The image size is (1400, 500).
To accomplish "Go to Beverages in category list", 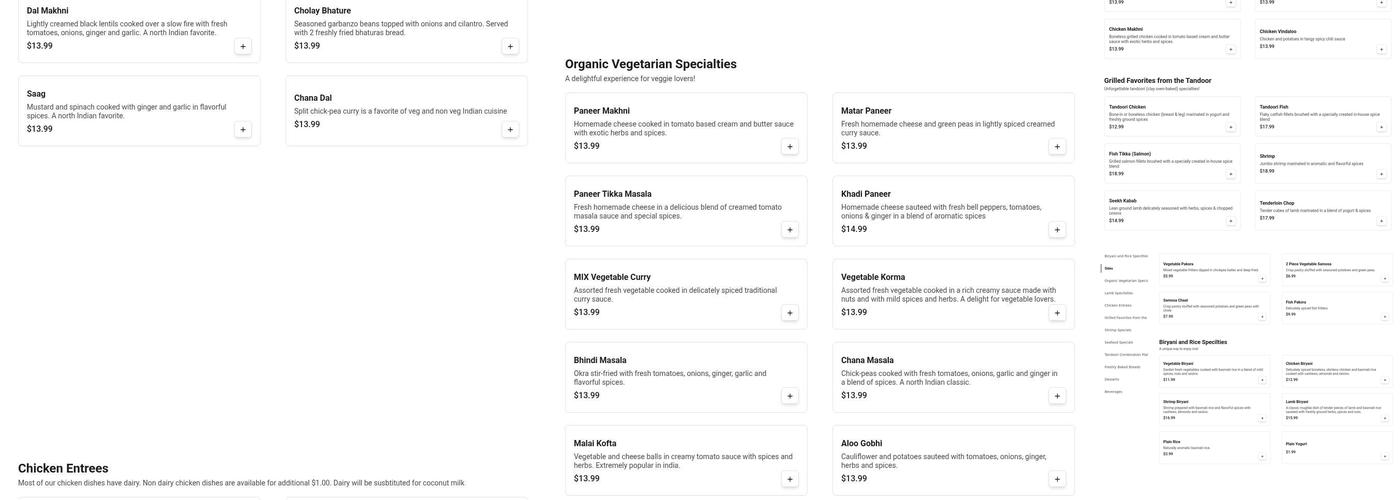I will coord(1113,392).
